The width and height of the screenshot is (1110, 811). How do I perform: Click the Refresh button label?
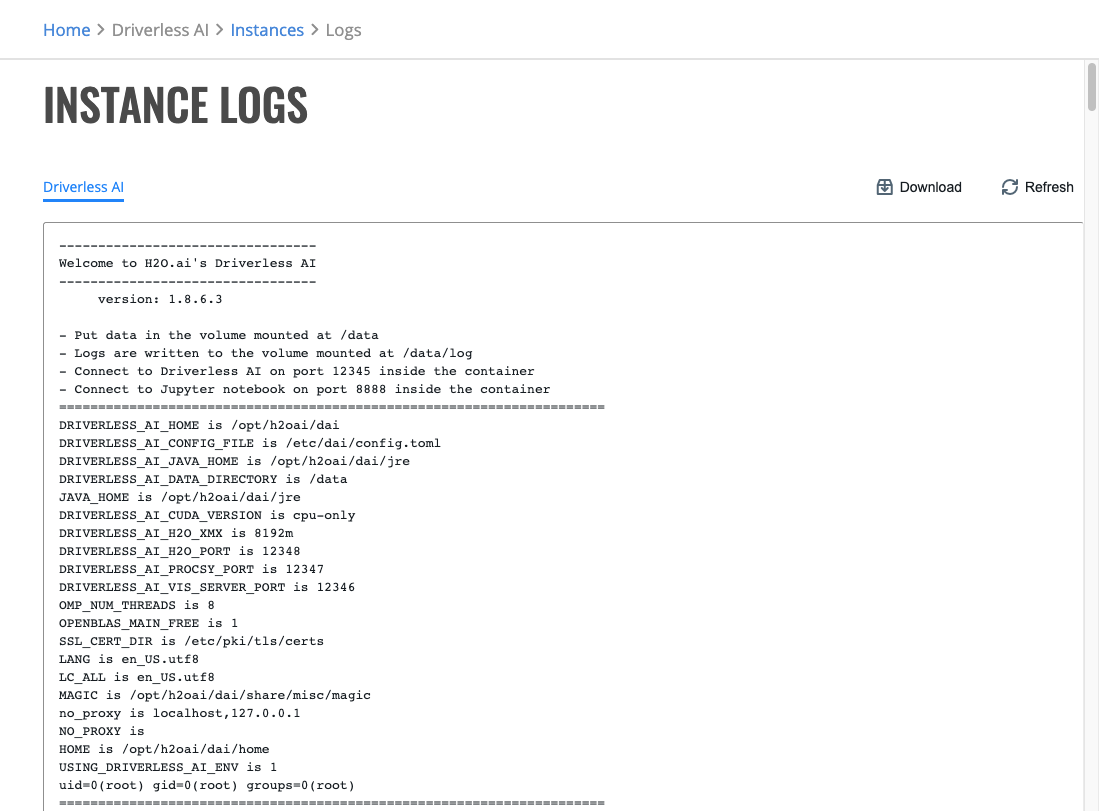click(1049, 187)
